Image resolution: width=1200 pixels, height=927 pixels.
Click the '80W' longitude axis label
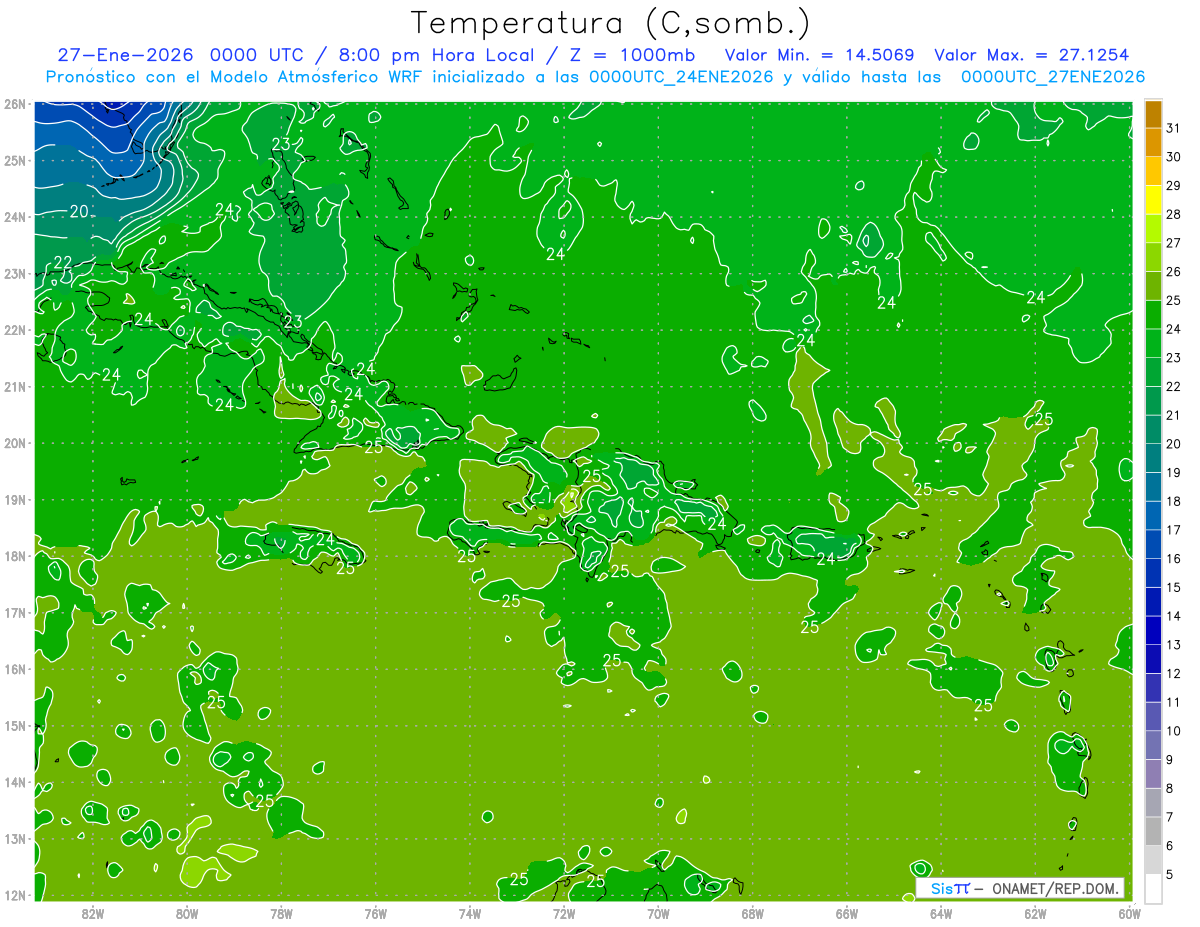click(x=186, y=914)
